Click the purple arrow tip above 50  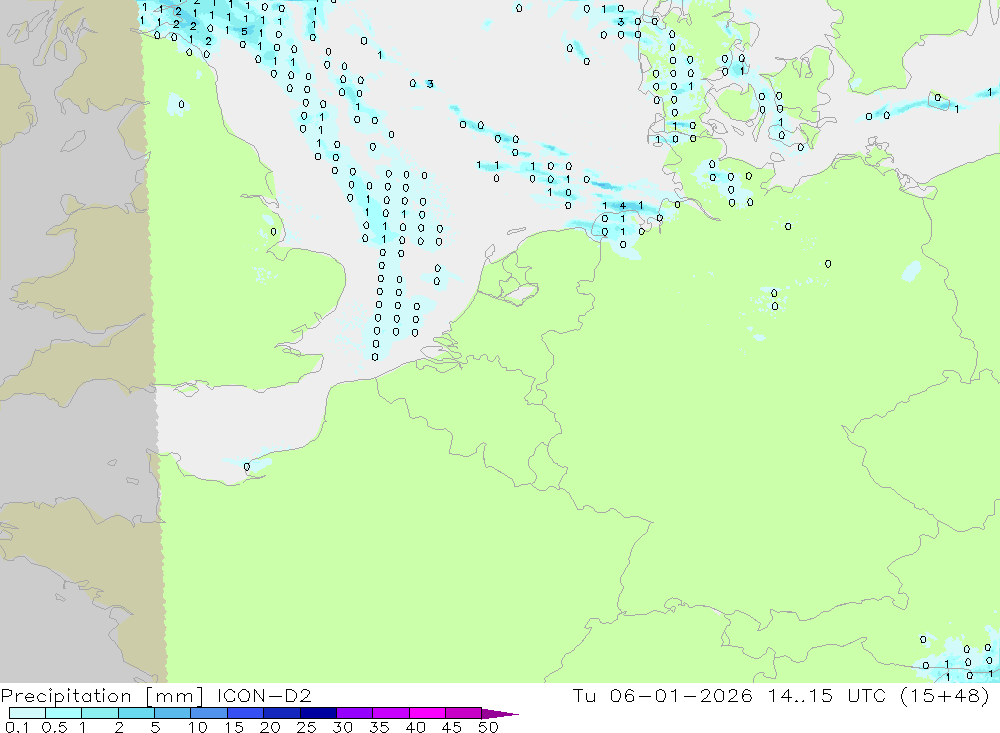coord(501,714)
